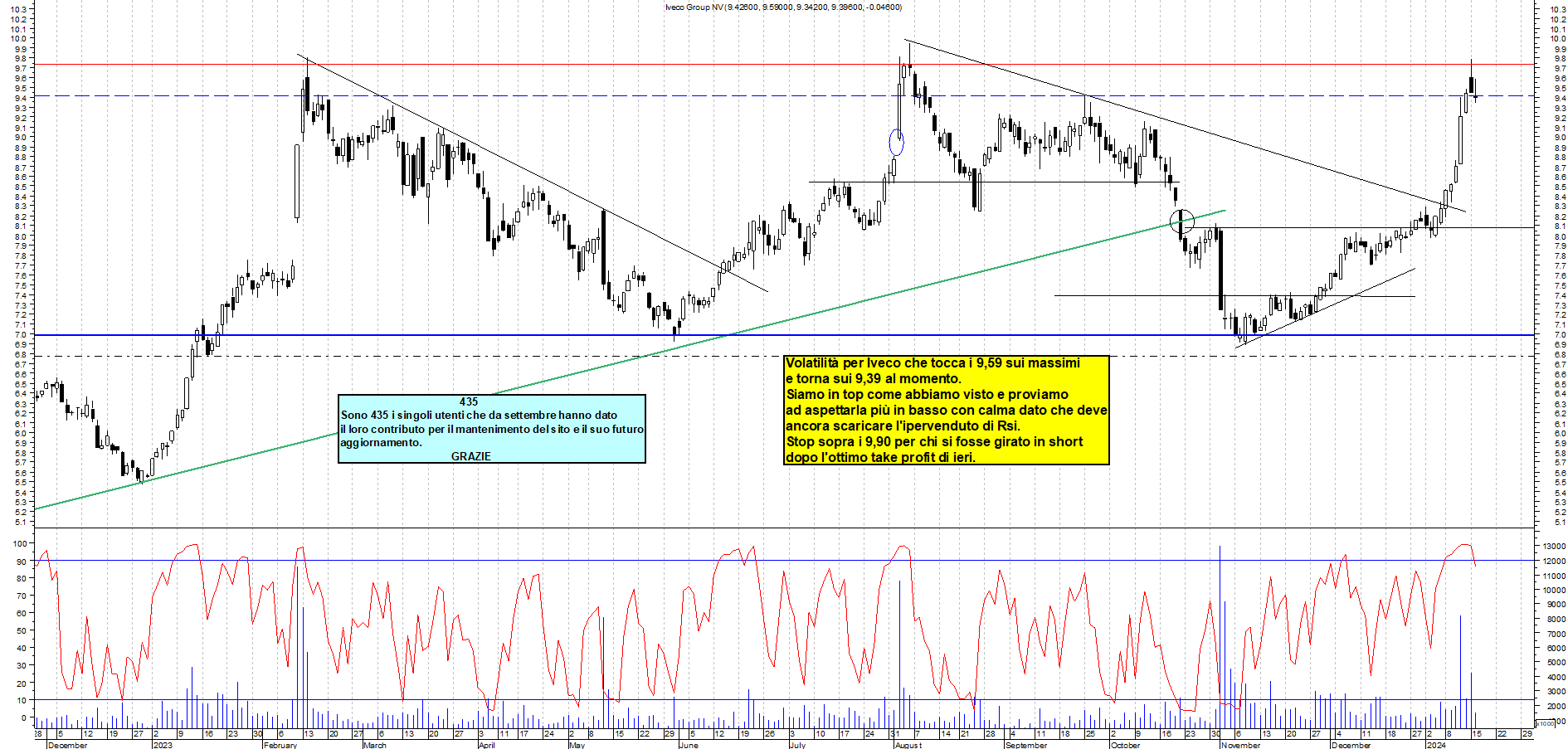Select the blue ellipse marker near August
This screenshot has width=1568, height=749.
896,142
